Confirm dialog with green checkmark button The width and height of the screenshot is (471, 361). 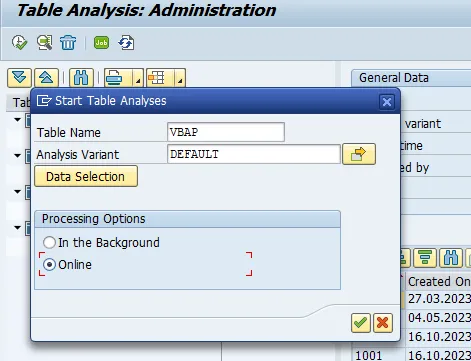361,323
